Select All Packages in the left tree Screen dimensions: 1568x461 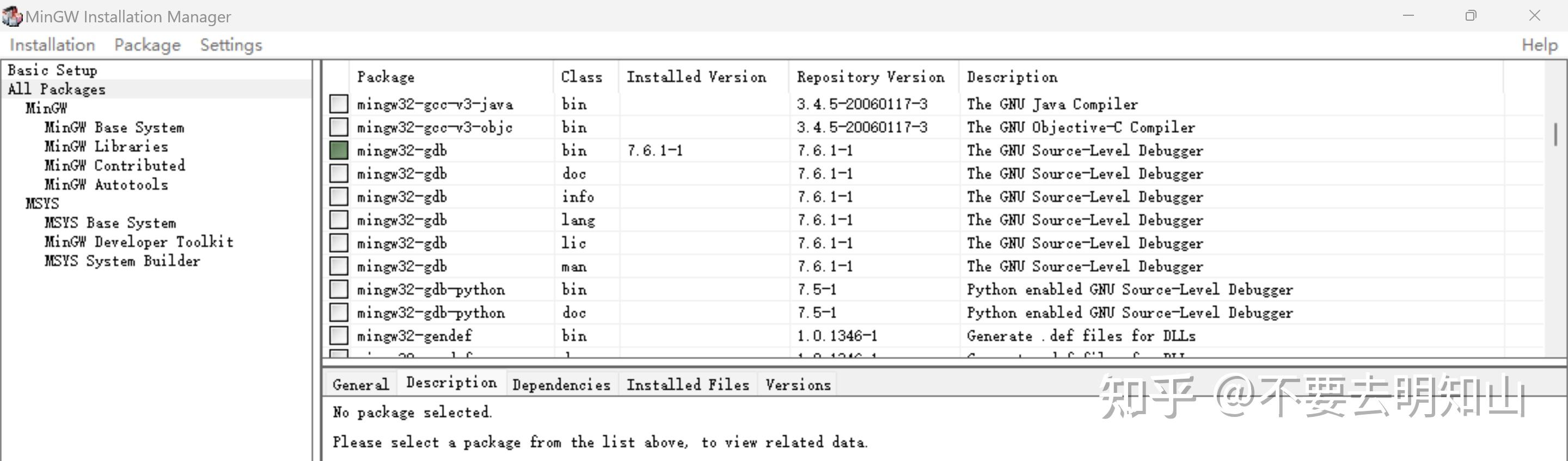[x=57, y=89]
